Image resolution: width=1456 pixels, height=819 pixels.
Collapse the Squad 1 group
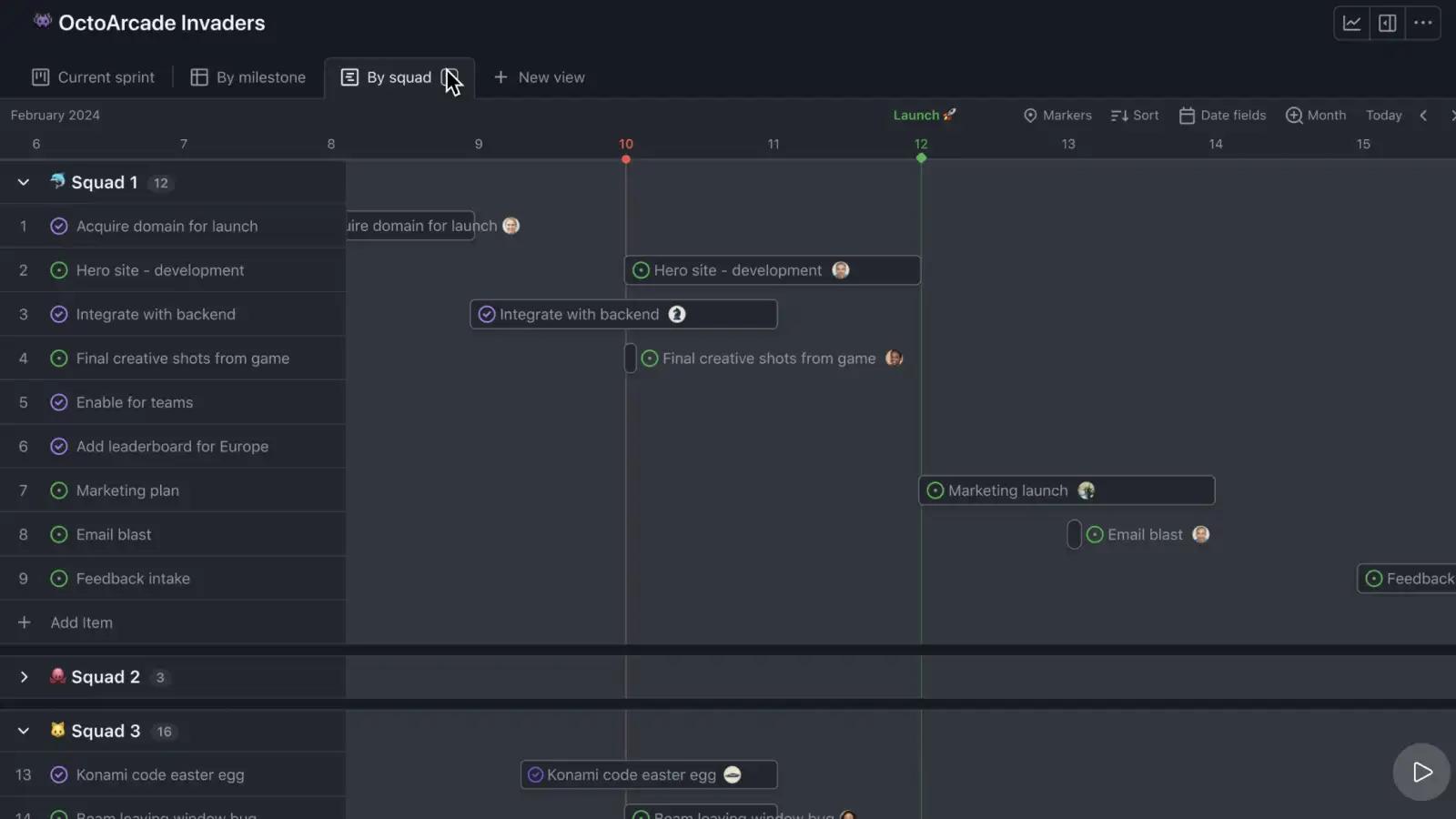24,183
